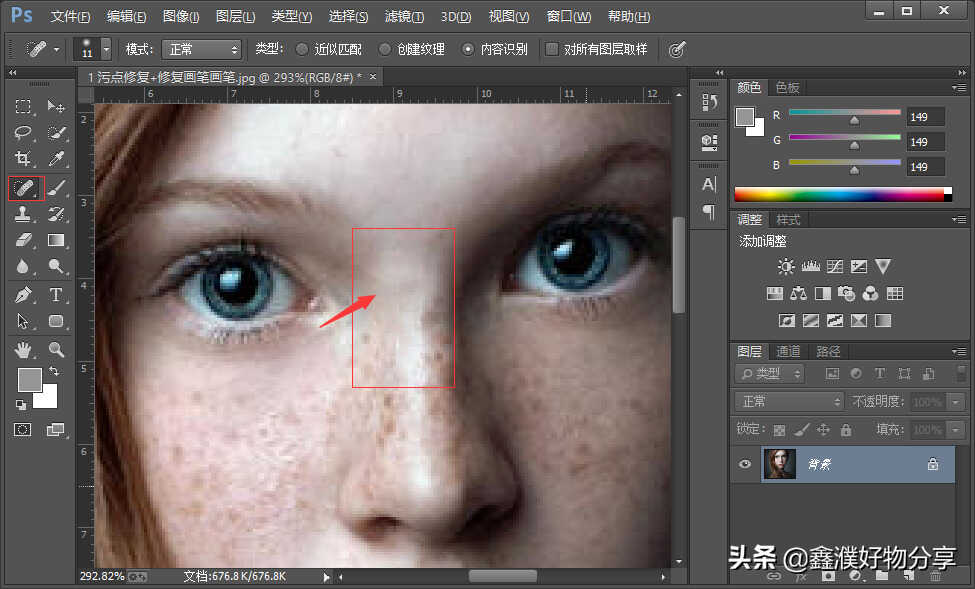Select the Rectangular Marquee tool
The width and height of the screenshot is (975, 589).
pos(23,106)
